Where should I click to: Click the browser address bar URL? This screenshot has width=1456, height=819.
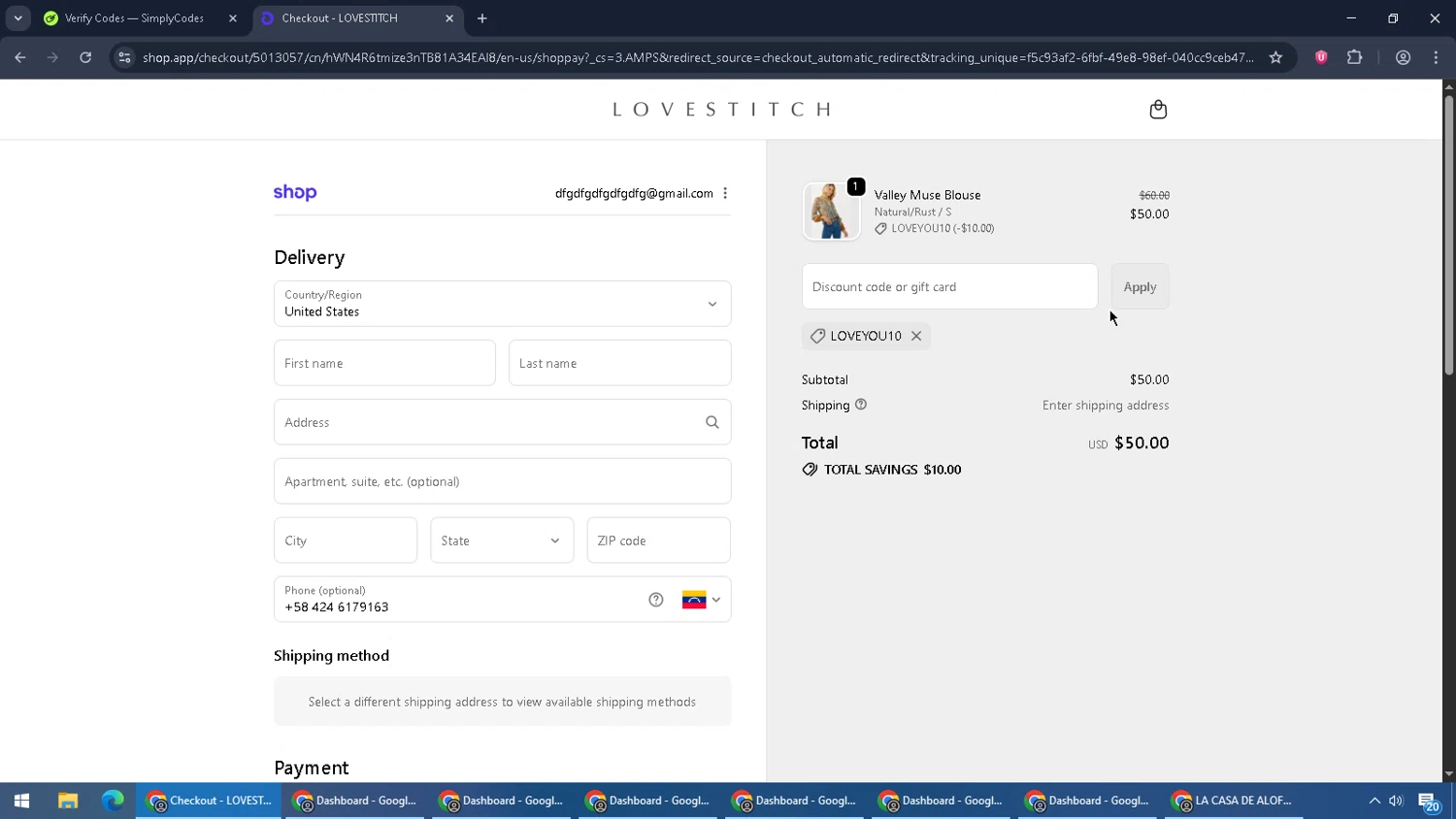[697, 57]
